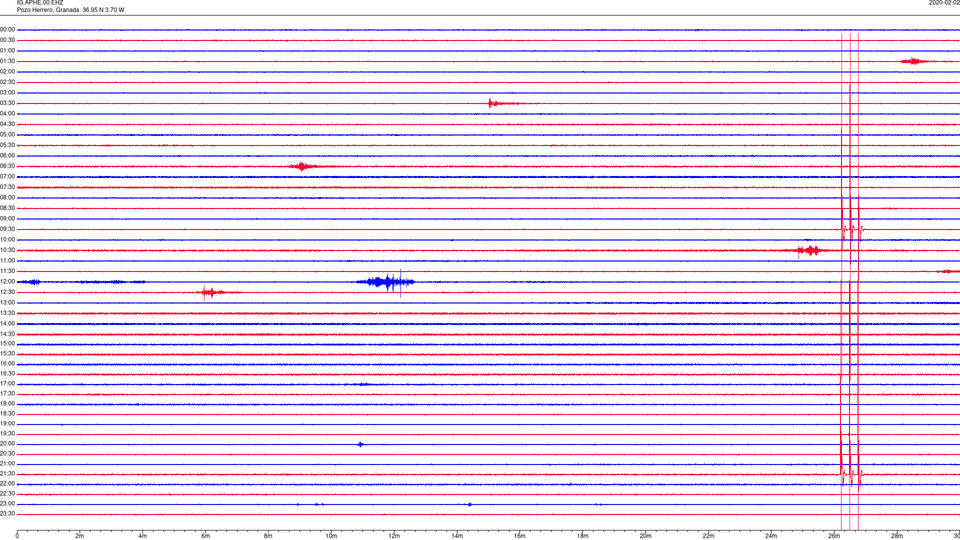This screenshot has height=540, width=960.
Task: Click the 22m axis tick label
Action: (x=708, y=536)
